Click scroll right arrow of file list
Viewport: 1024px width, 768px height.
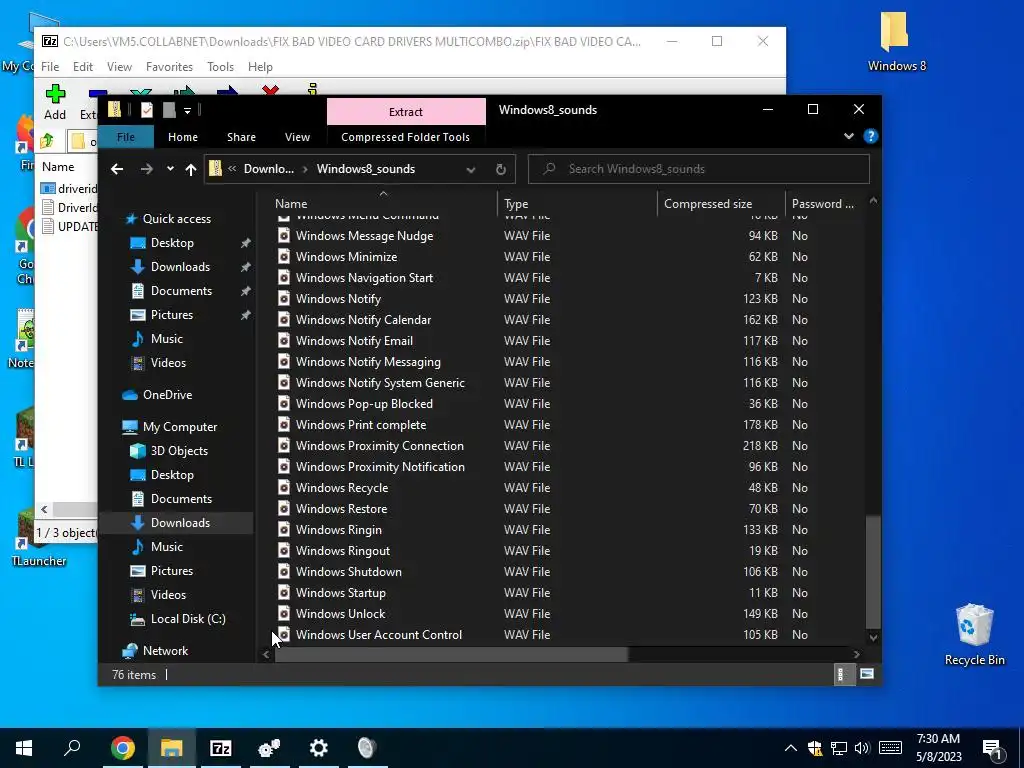[856, 654]
